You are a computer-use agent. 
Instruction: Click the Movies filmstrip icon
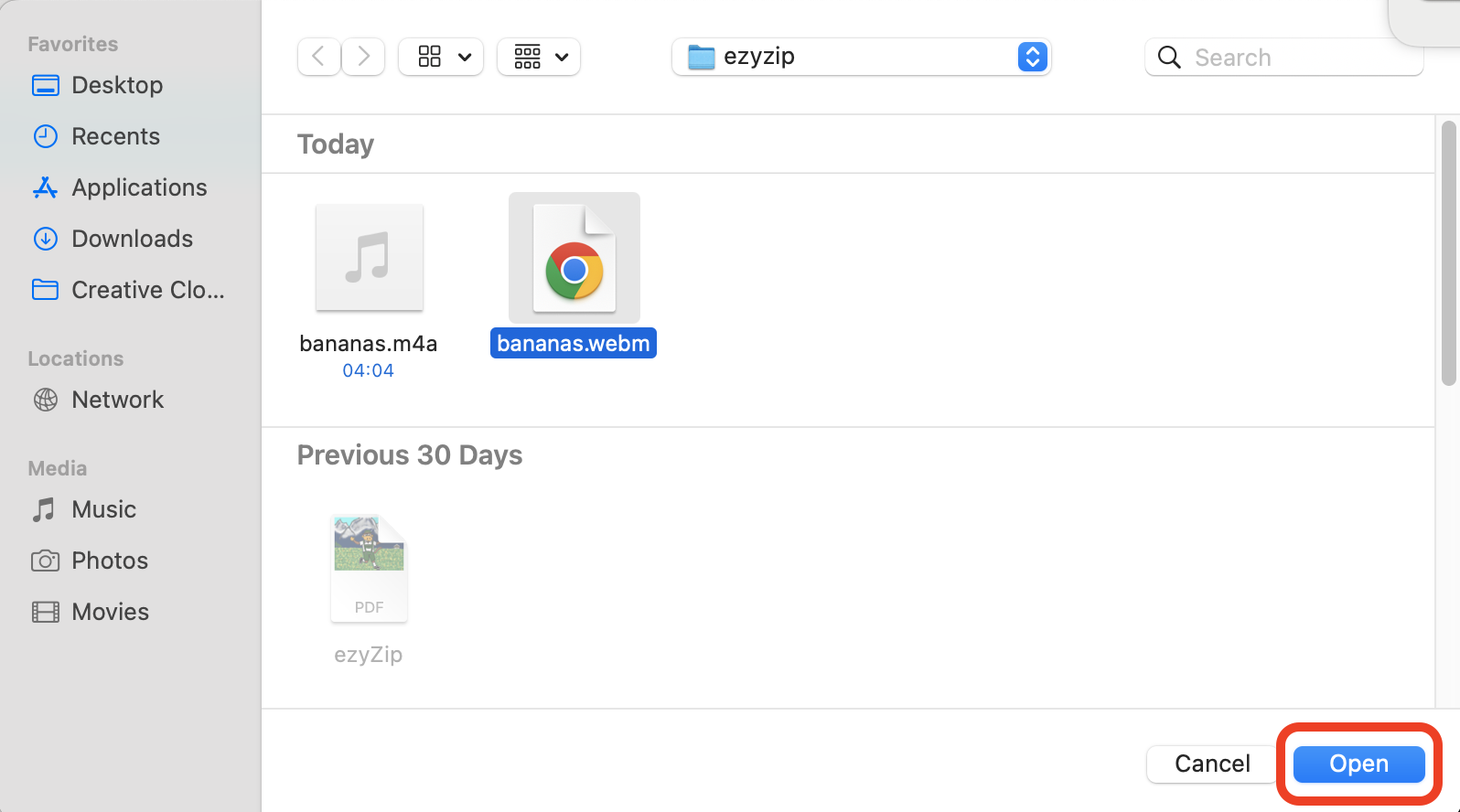[x=46, y=612]
